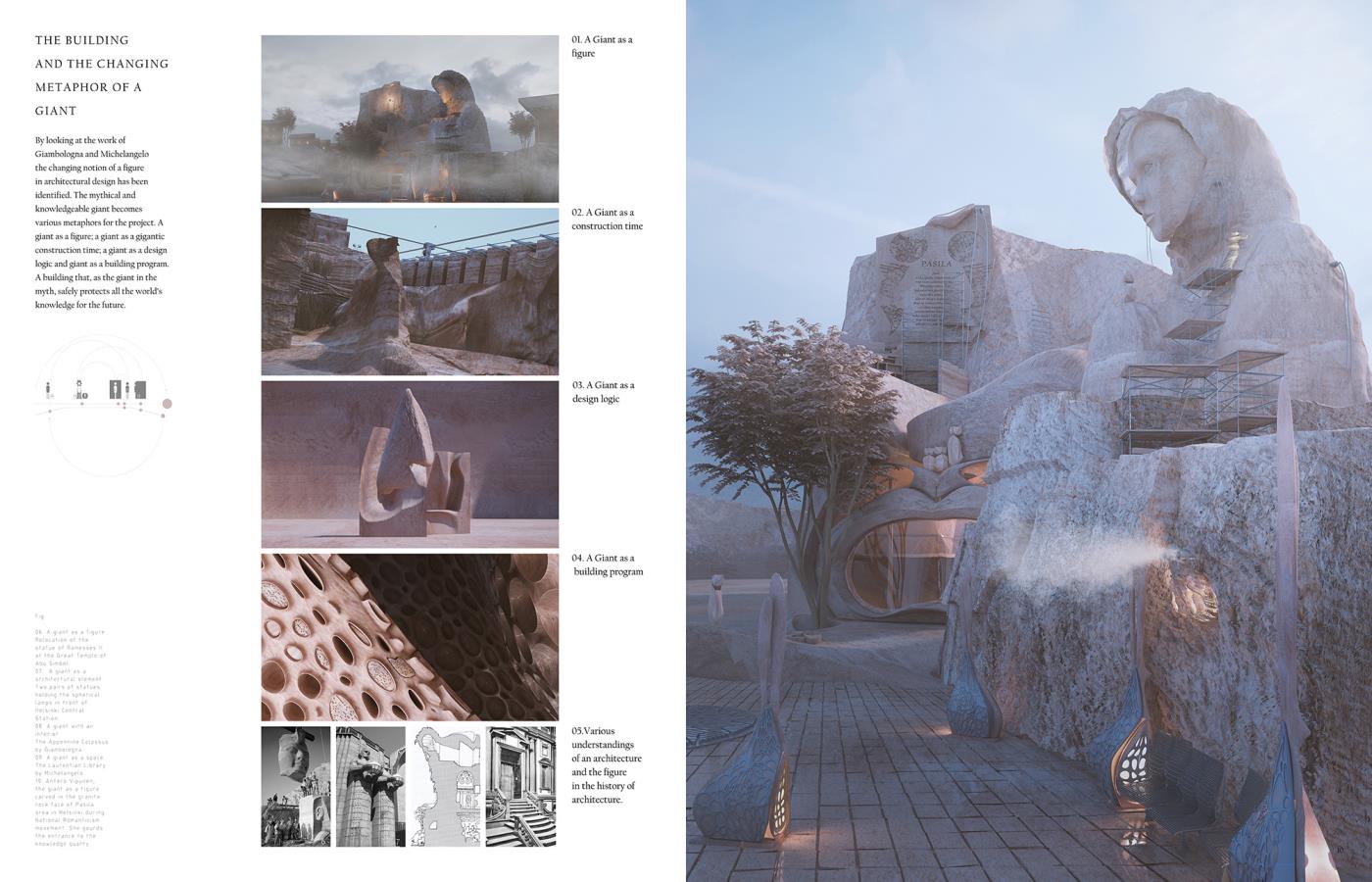This screenshot has height=882, width=1372.
Task: Open the Ramesses statue relocation photo
Action: [296, 786]
